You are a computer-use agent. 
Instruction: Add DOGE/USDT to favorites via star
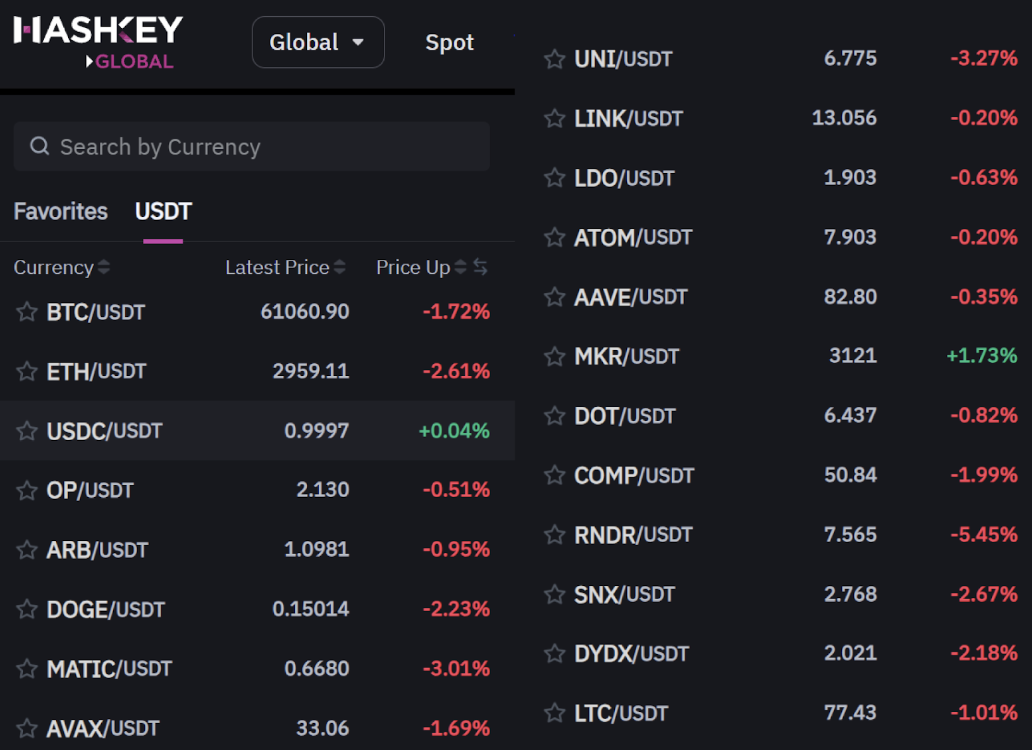point(27,609)
